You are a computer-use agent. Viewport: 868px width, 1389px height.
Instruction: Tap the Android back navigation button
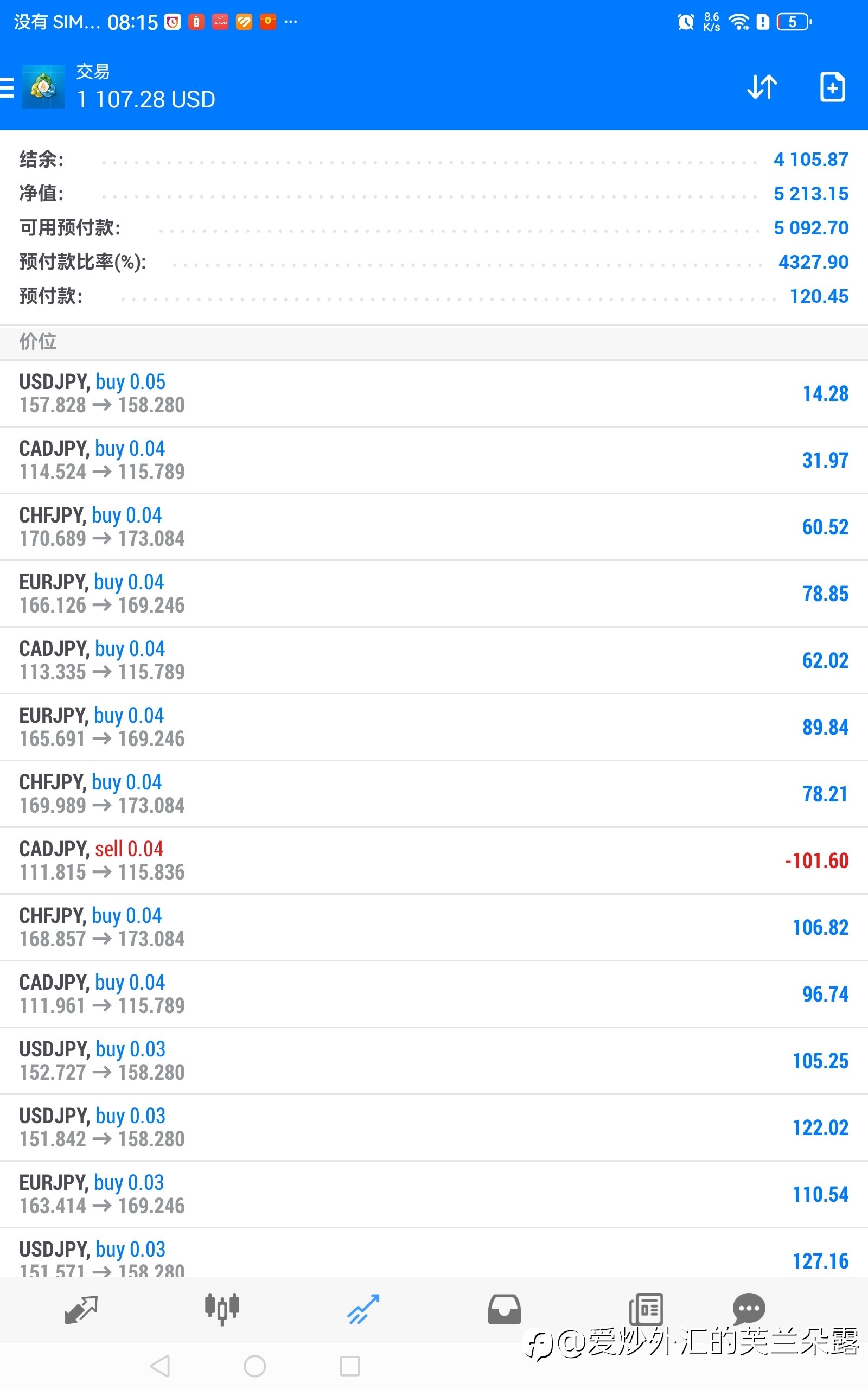tap(160, 1367)
